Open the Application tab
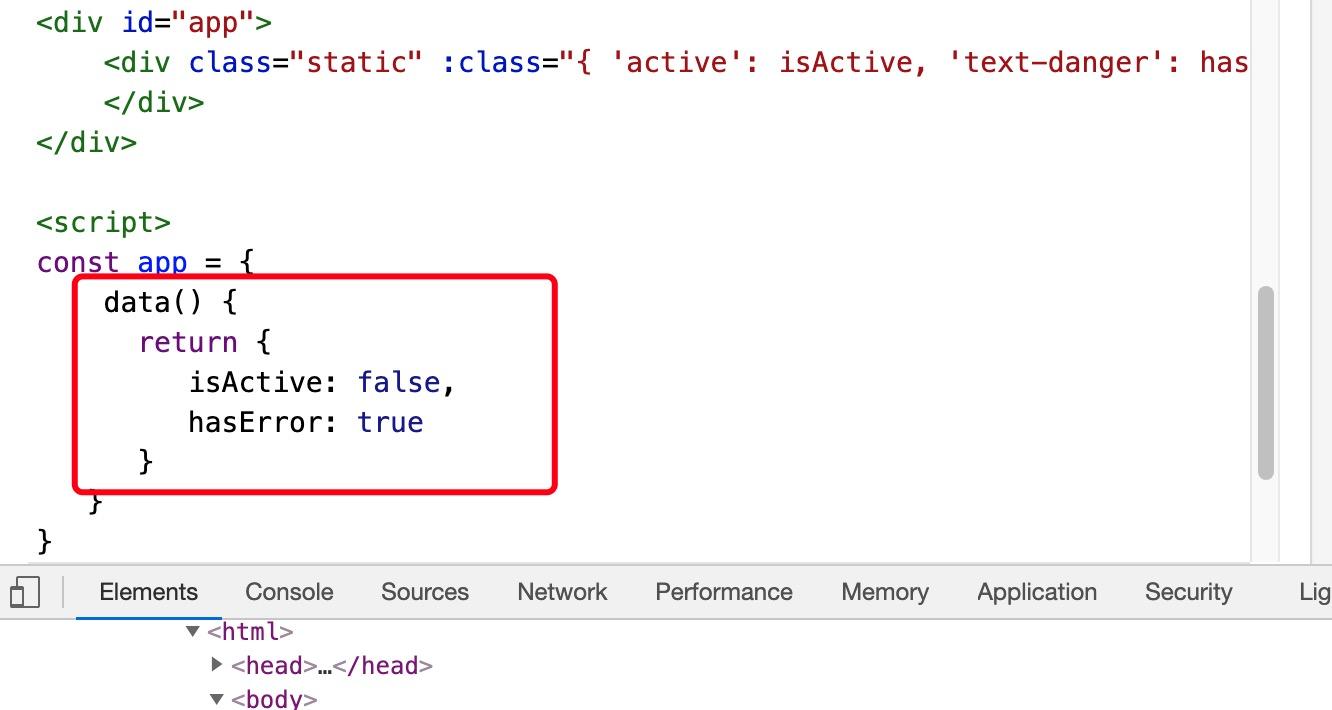 pyautogui.click(x=1037, y=592)
